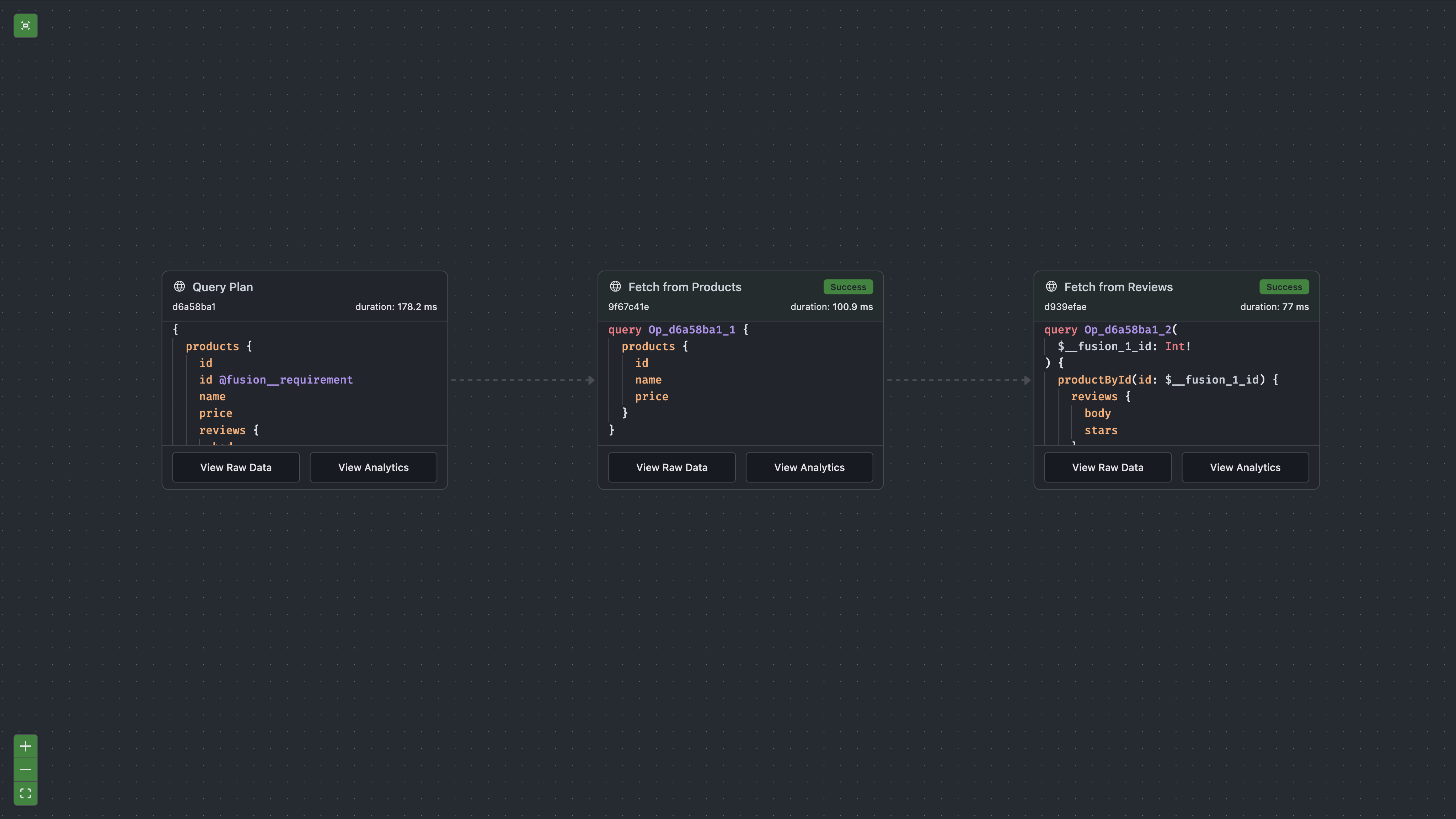Click the @fusion__requirement directive in query
The width and height of the screenshot is (1456, 819).
point(285,380)
